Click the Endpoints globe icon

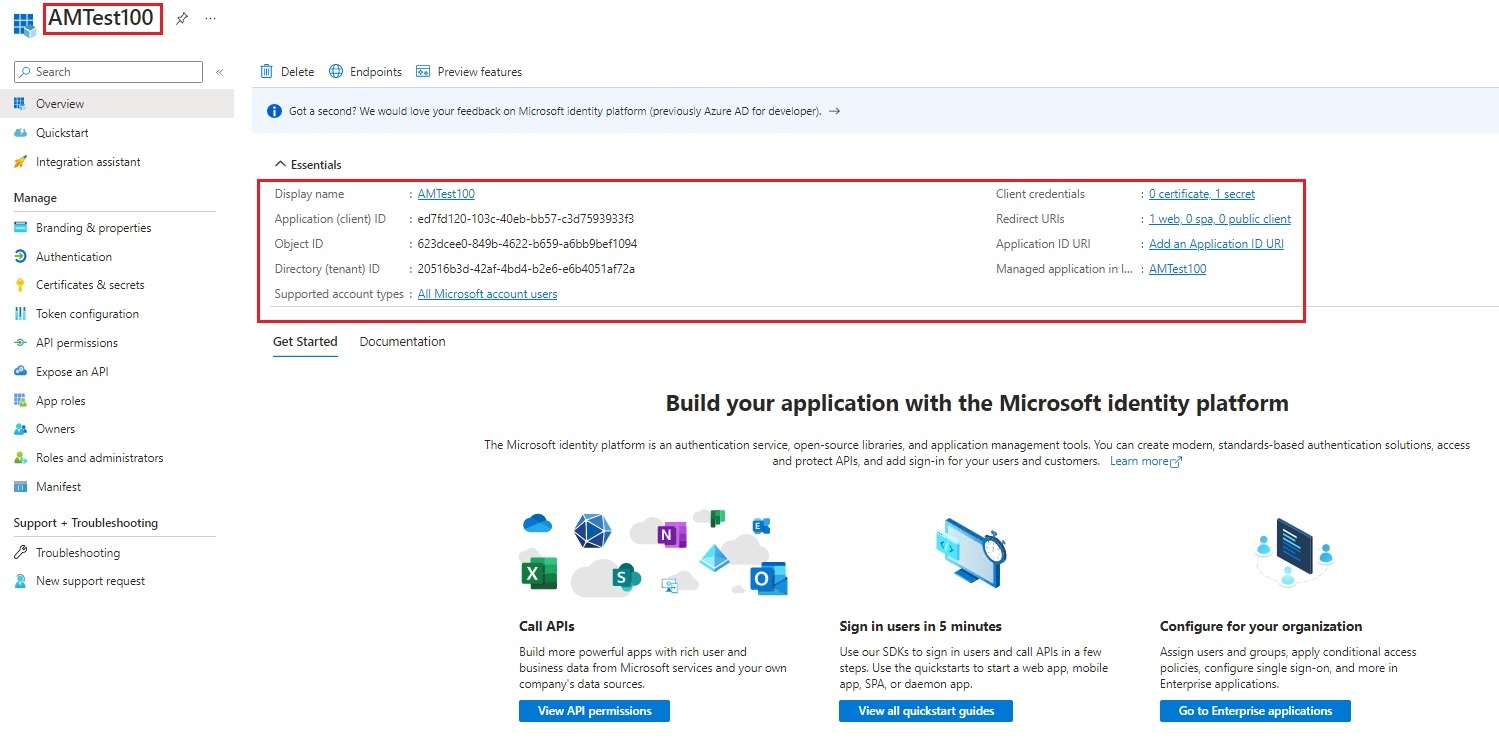[x=336, y=71]
